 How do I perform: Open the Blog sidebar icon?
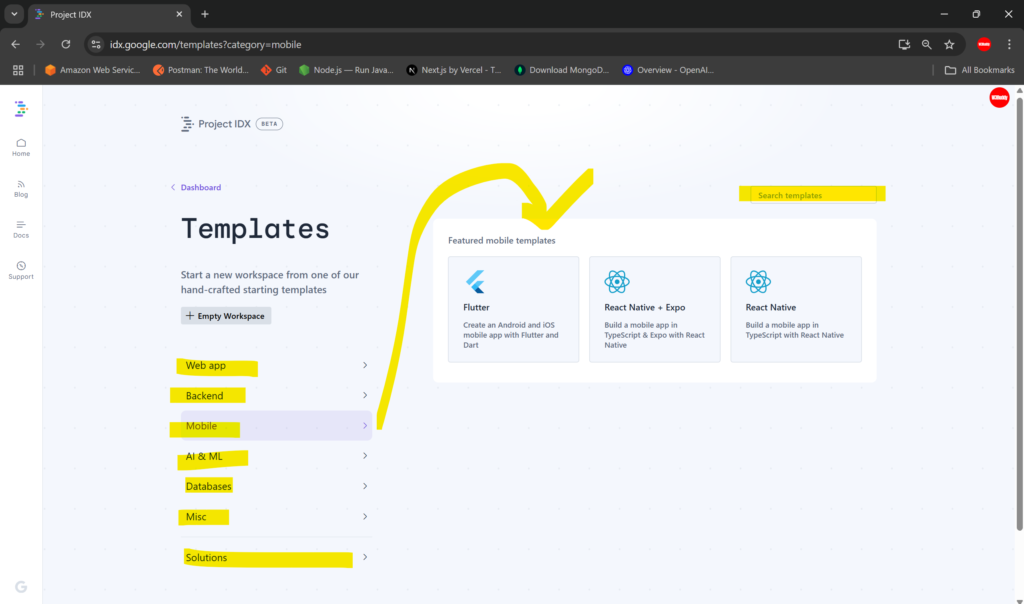(x=21, y=189)
